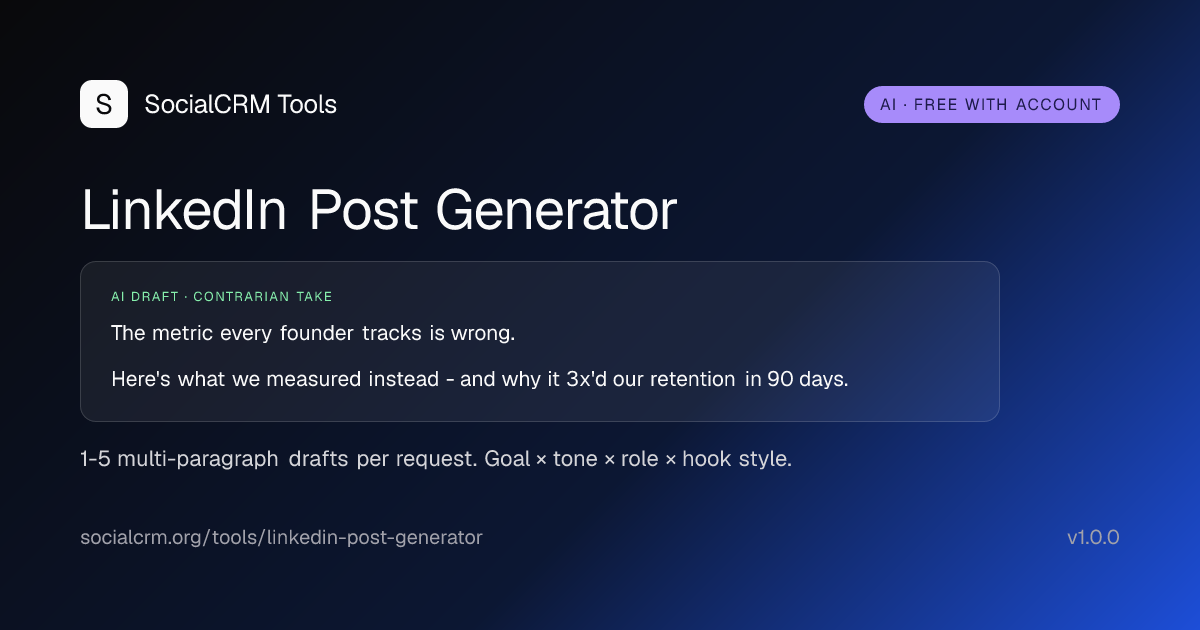Image resolution: width=1200 pixels, height=630 pixels.
Task: Select the line "The metric every founder tracks is wrong."
Action: 313,333
